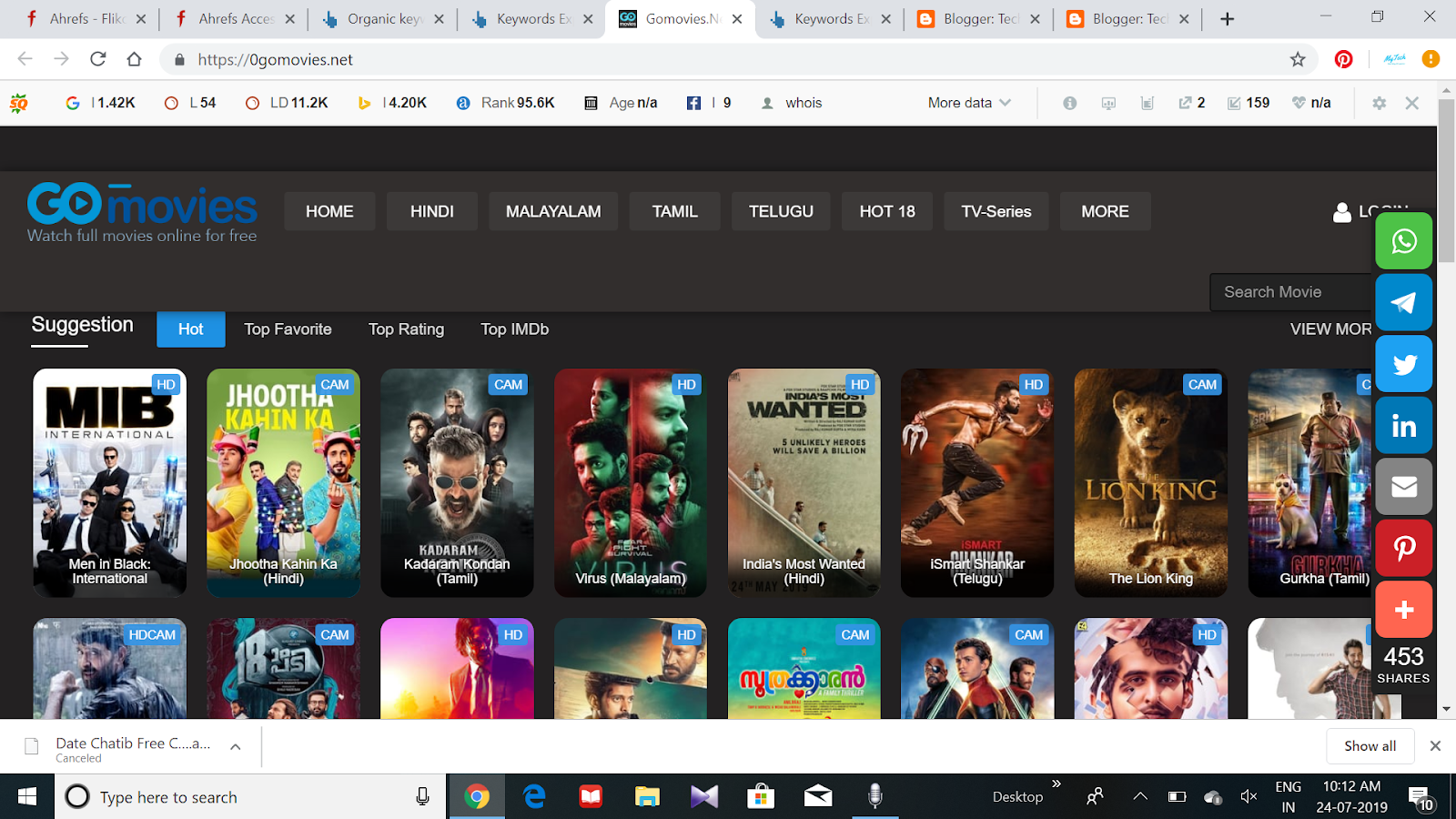Expand Desktop toolbar chevron in taskbar
This screenshot has height=819, width=1456.
click(1057, 784)
